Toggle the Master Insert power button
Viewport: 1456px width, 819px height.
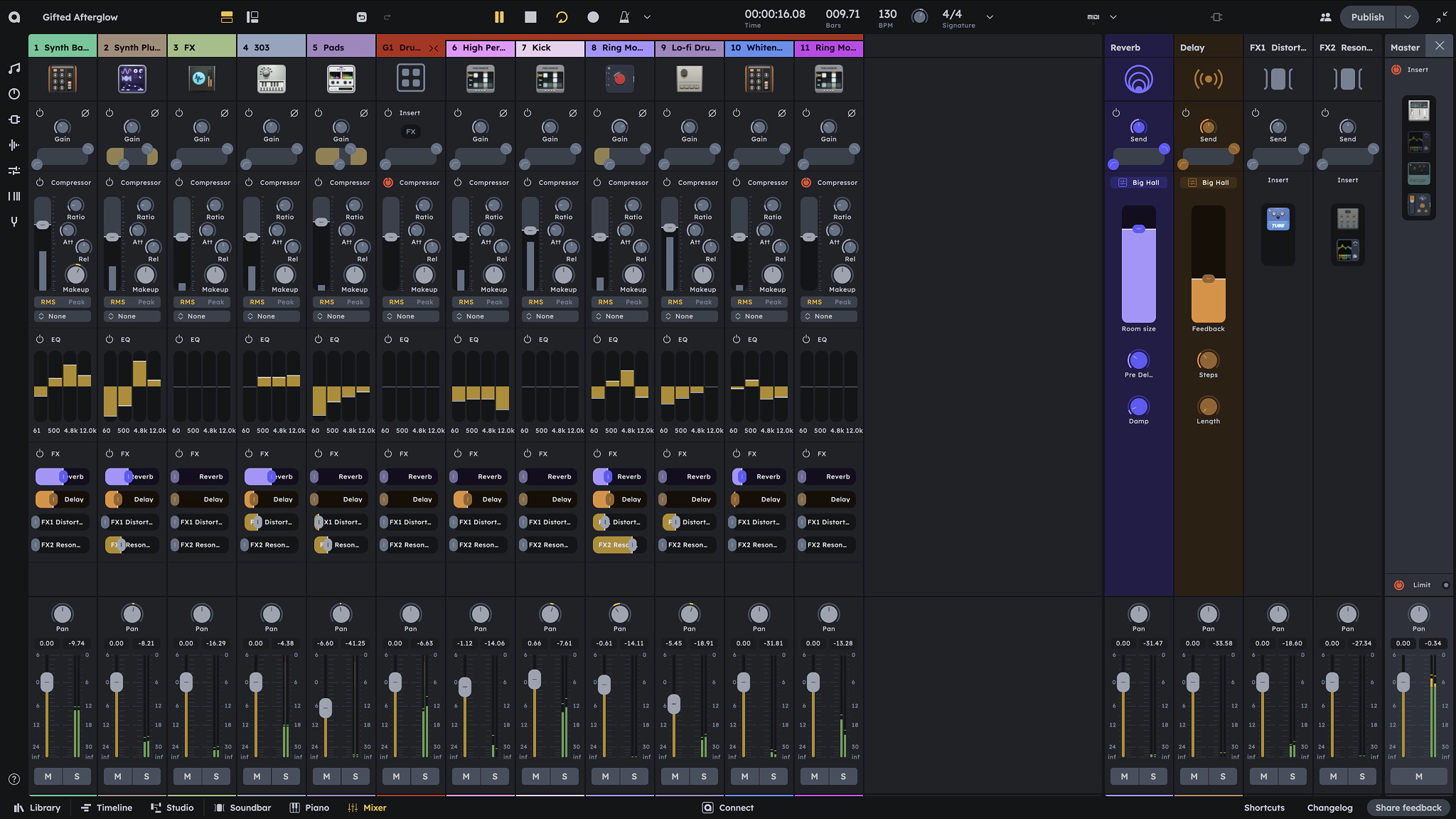(x=1396, y=70)
